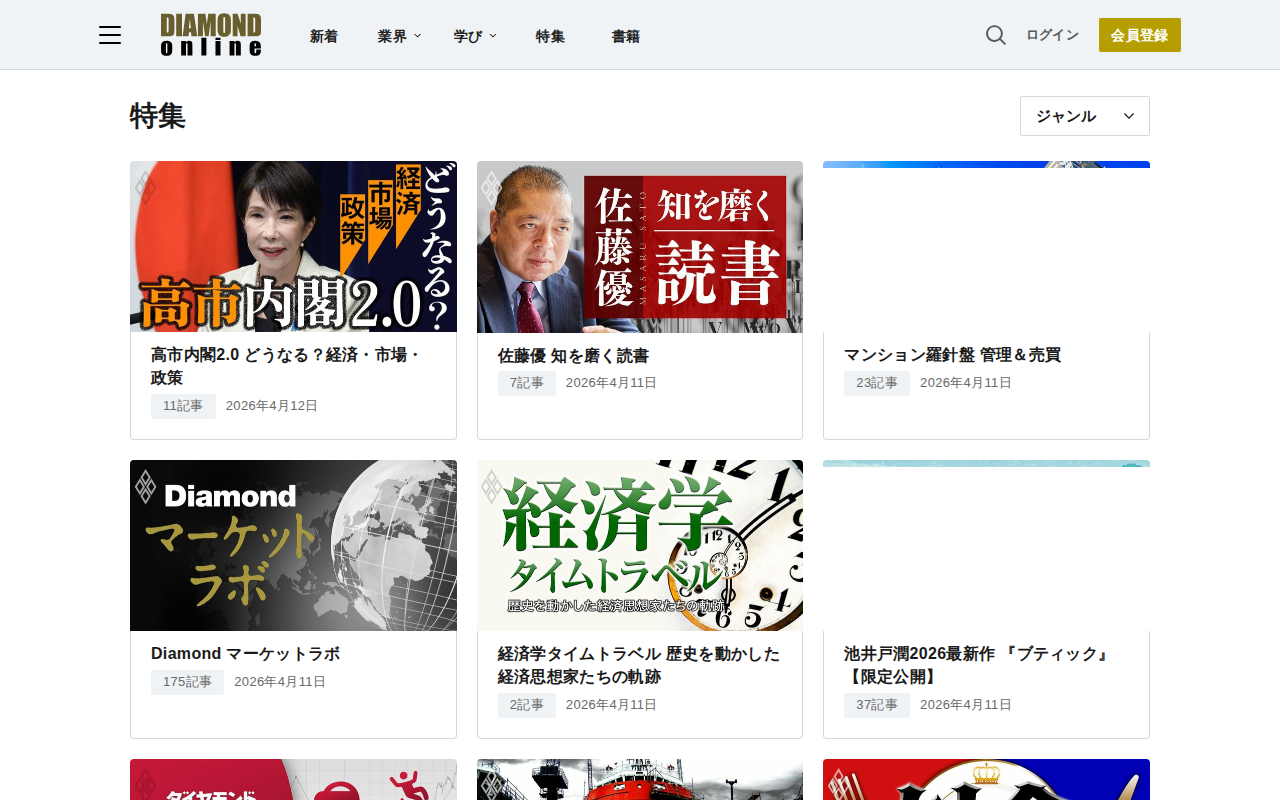Click the date 2026年4月12日
1280x800 pixels.
click(x=272, y=406)
